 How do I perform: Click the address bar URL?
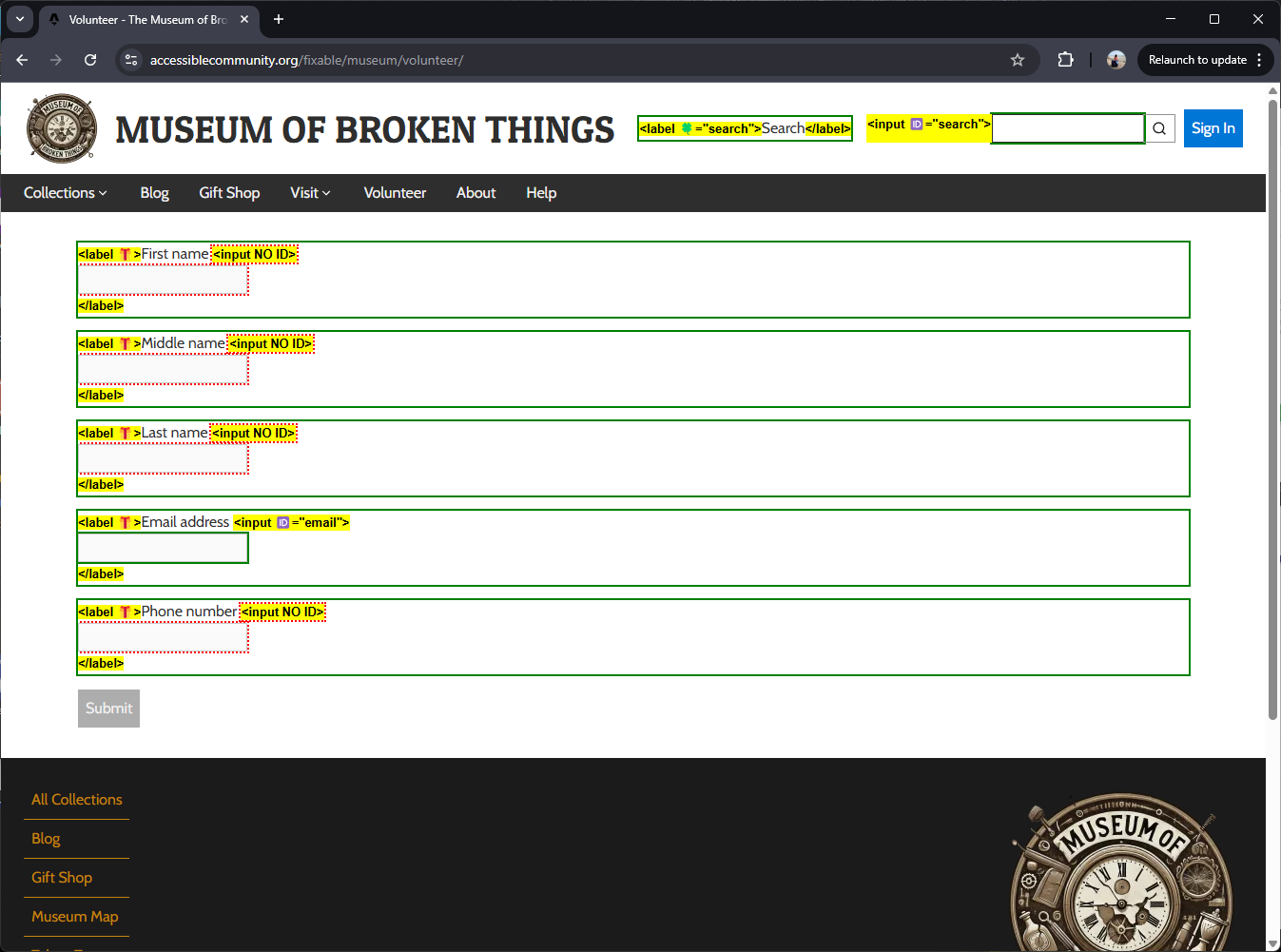tap(306, 60)
